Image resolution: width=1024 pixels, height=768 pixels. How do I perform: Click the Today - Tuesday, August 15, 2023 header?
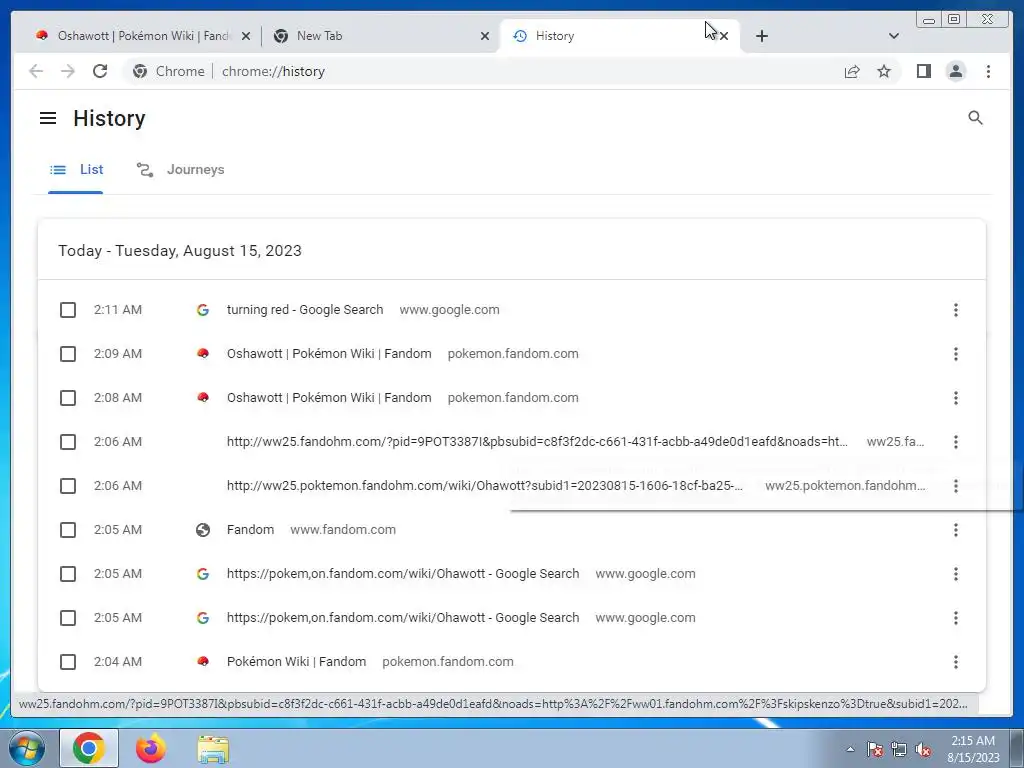tap(180, 251)
